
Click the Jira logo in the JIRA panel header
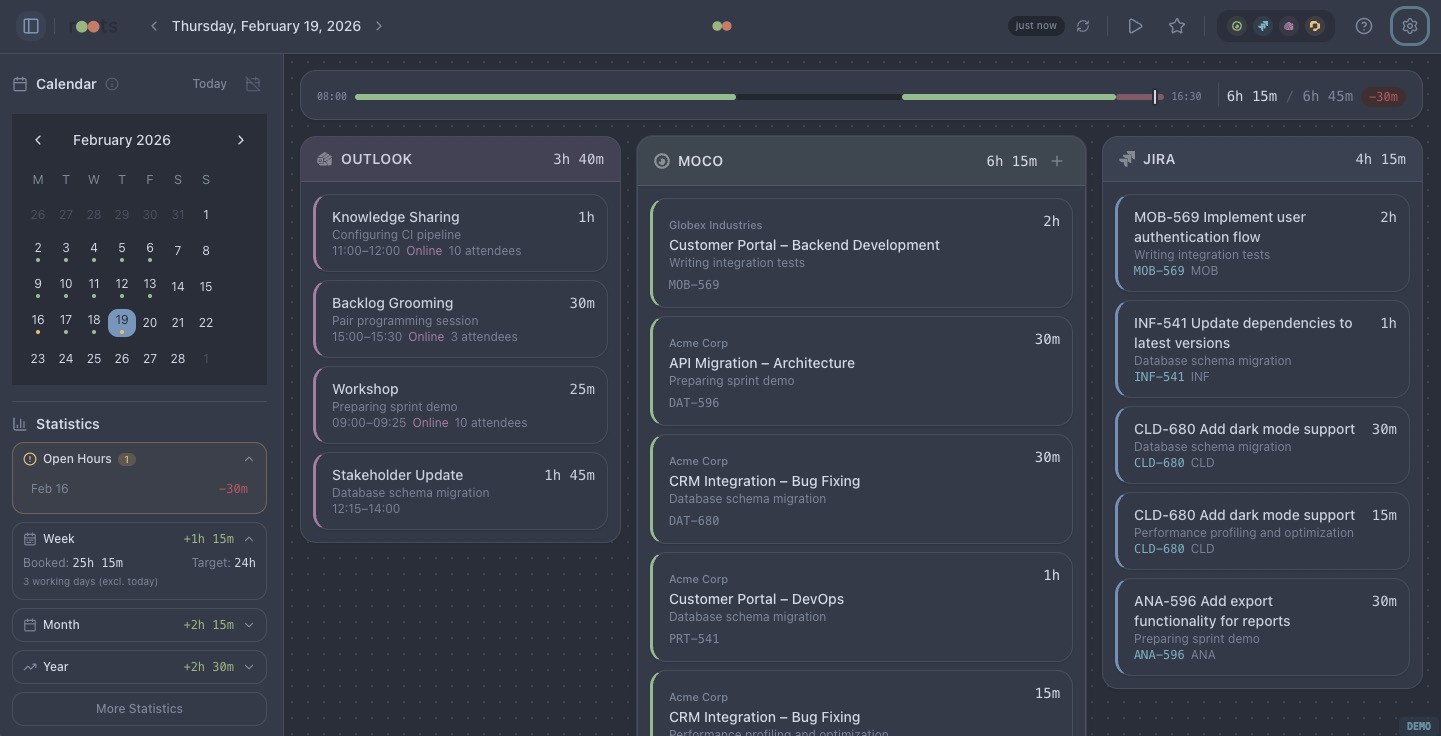click(x=1124, y=158)
